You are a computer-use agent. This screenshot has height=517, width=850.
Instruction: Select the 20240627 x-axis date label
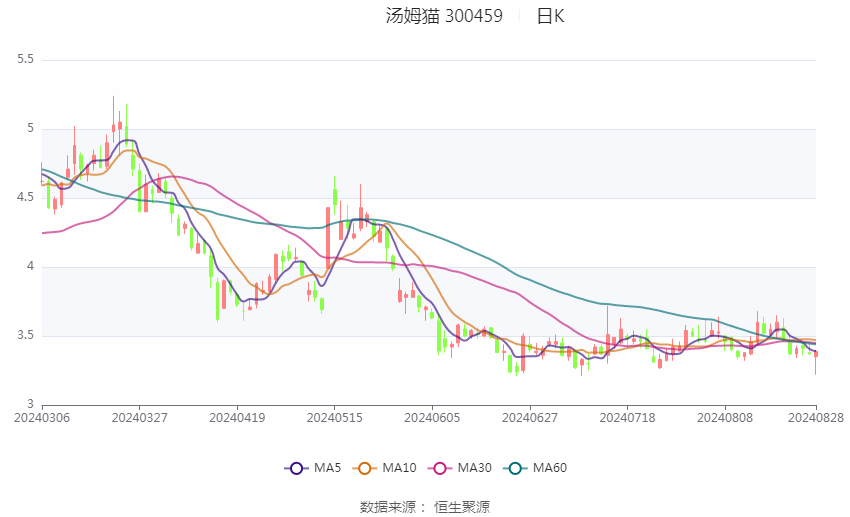(530, 418)
